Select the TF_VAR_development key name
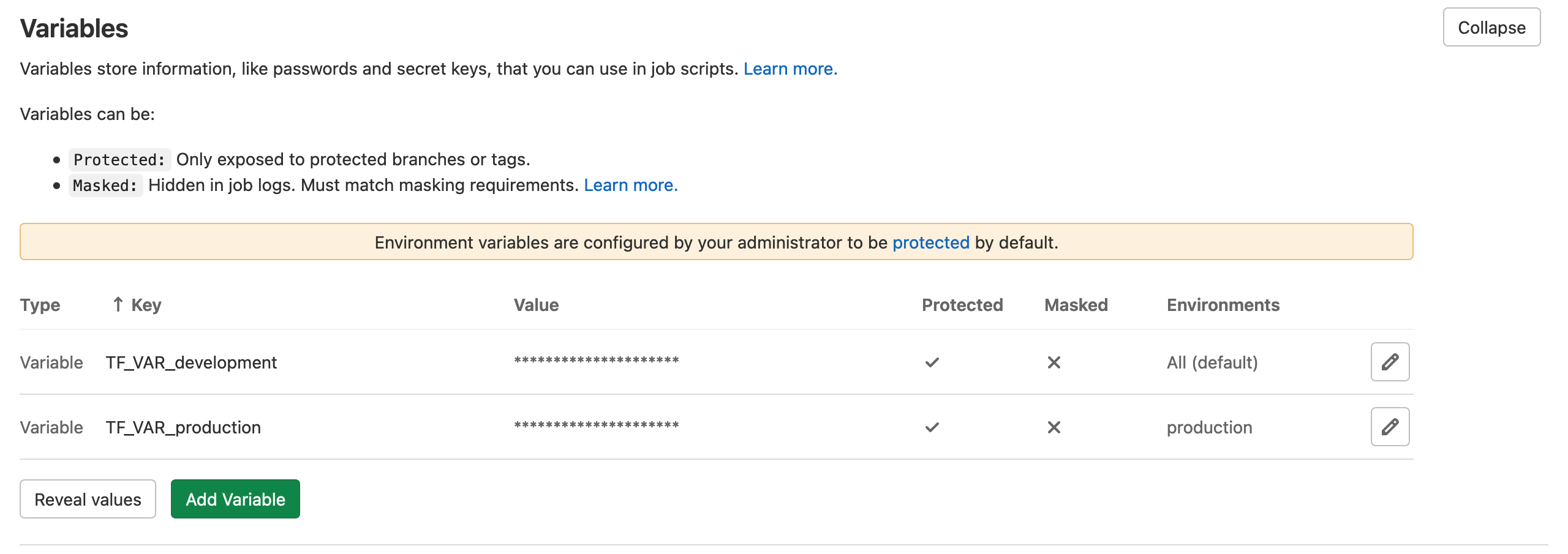Viewport: 1568px width, 554px height. click(191, 362)
